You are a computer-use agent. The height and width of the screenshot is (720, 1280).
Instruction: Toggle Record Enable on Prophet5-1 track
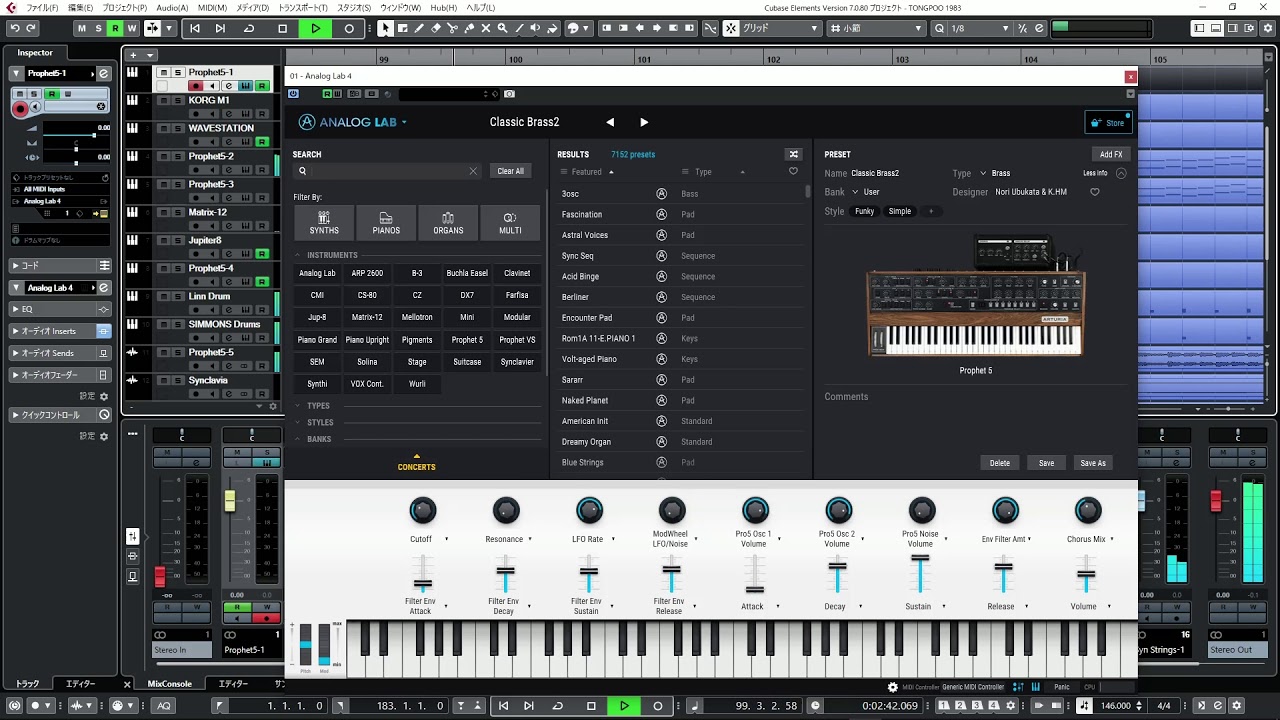point(195,86)
